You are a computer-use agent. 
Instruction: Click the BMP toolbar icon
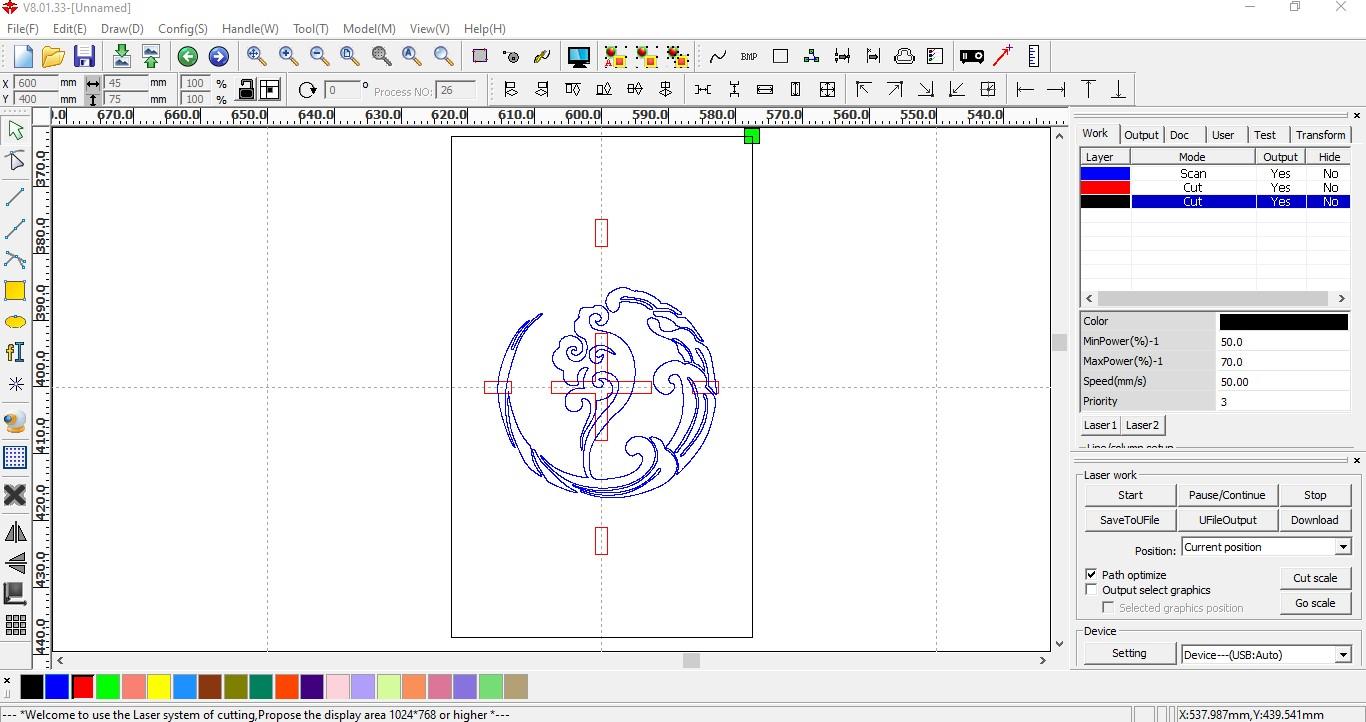pos(749,57)
